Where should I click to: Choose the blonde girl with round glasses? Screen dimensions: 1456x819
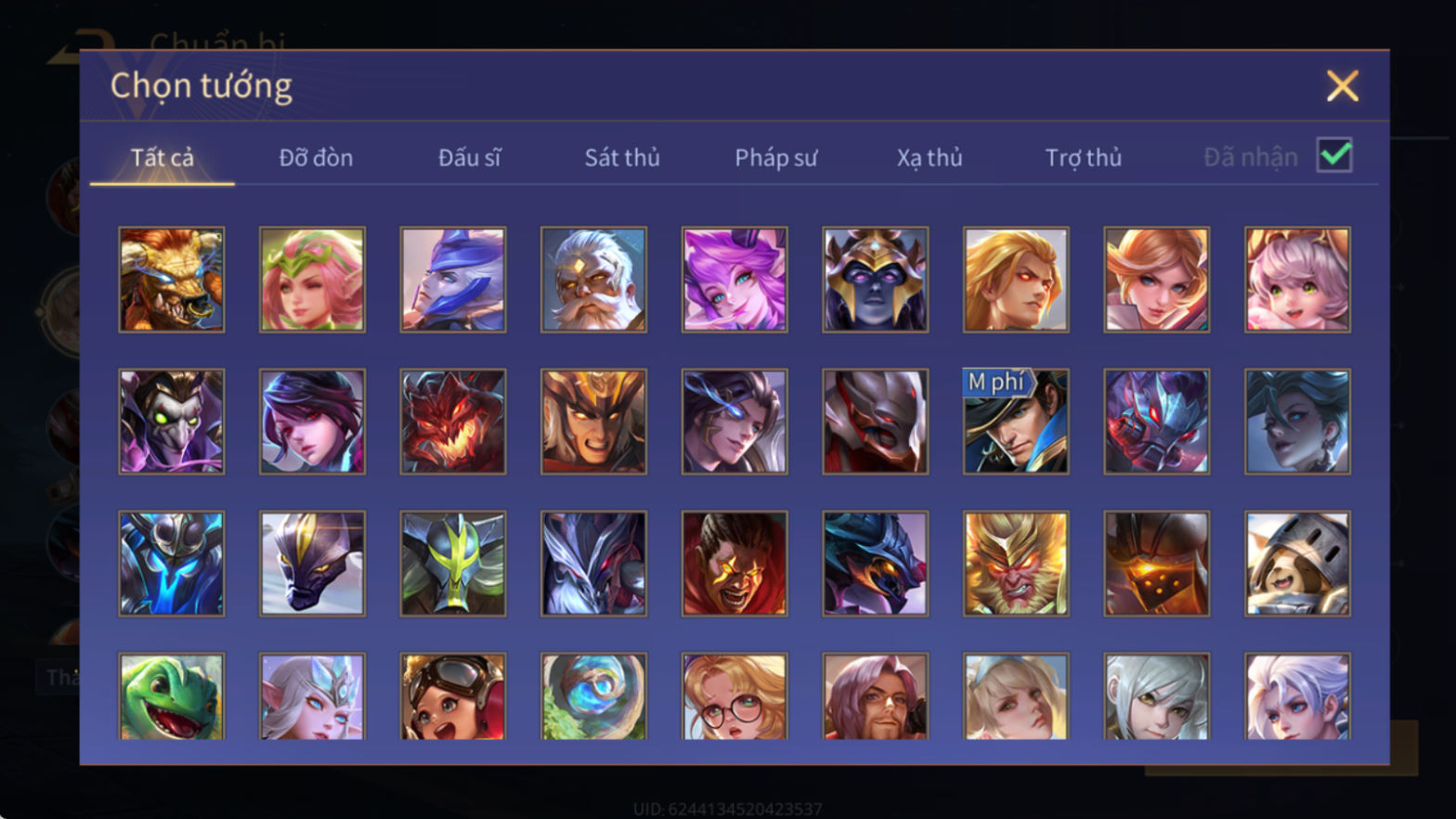[734, 695]
